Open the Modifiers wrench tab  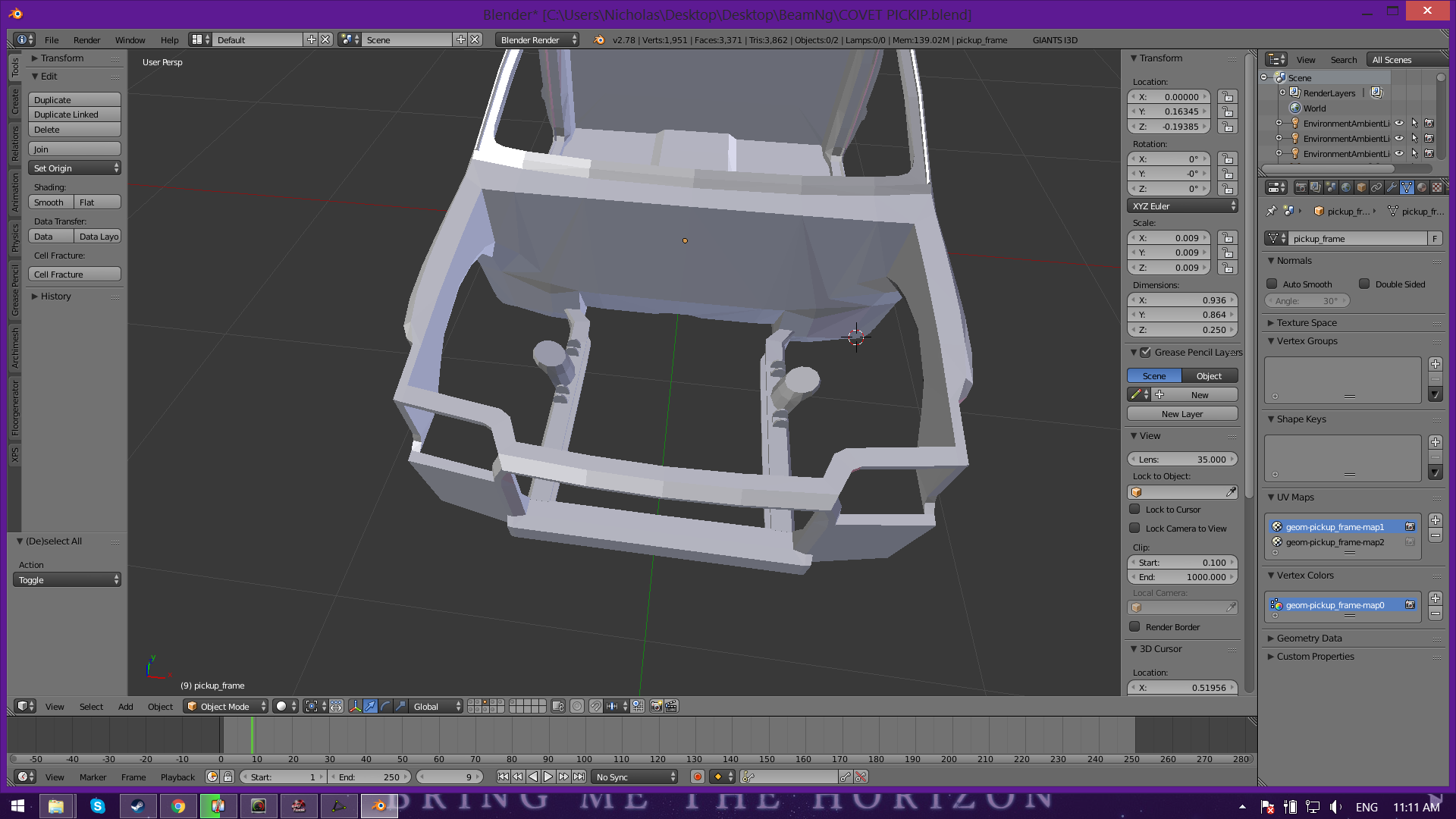pos(1392,187)
